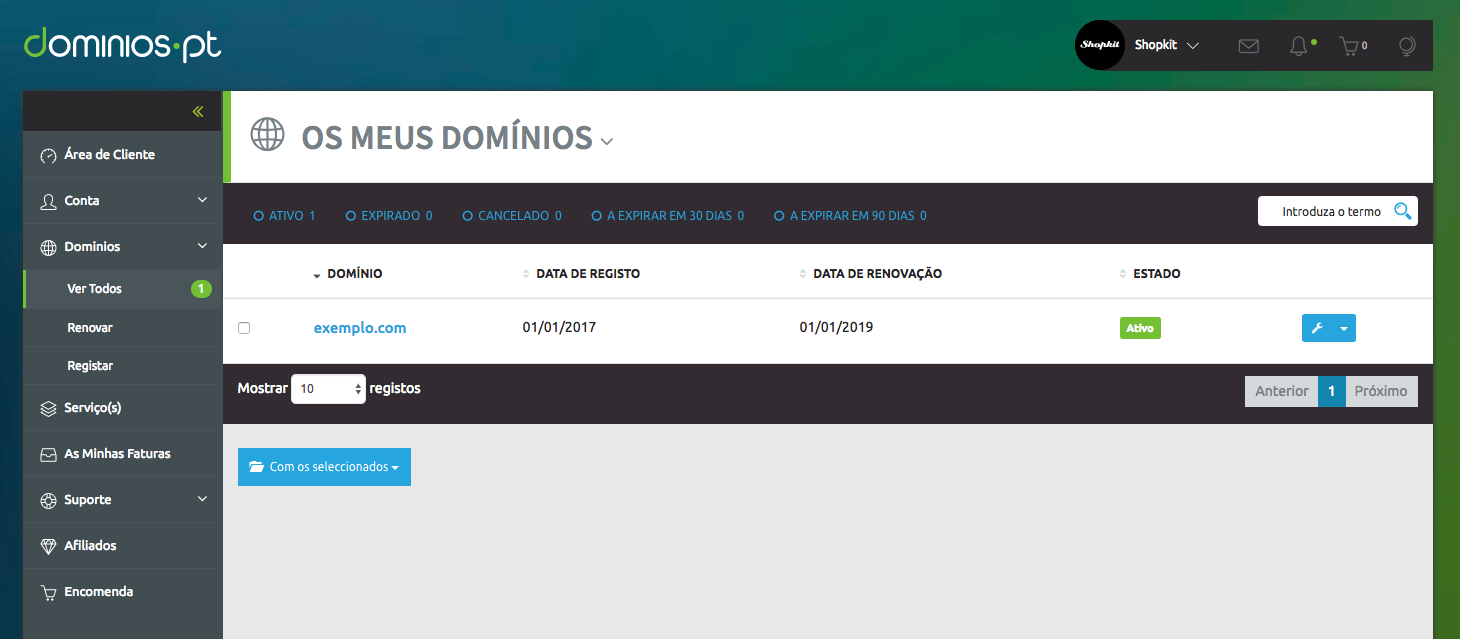Select the EXPIRADO filter radio
The height and width of the screenshot is (639, 1460).
(x=351, y=216)
